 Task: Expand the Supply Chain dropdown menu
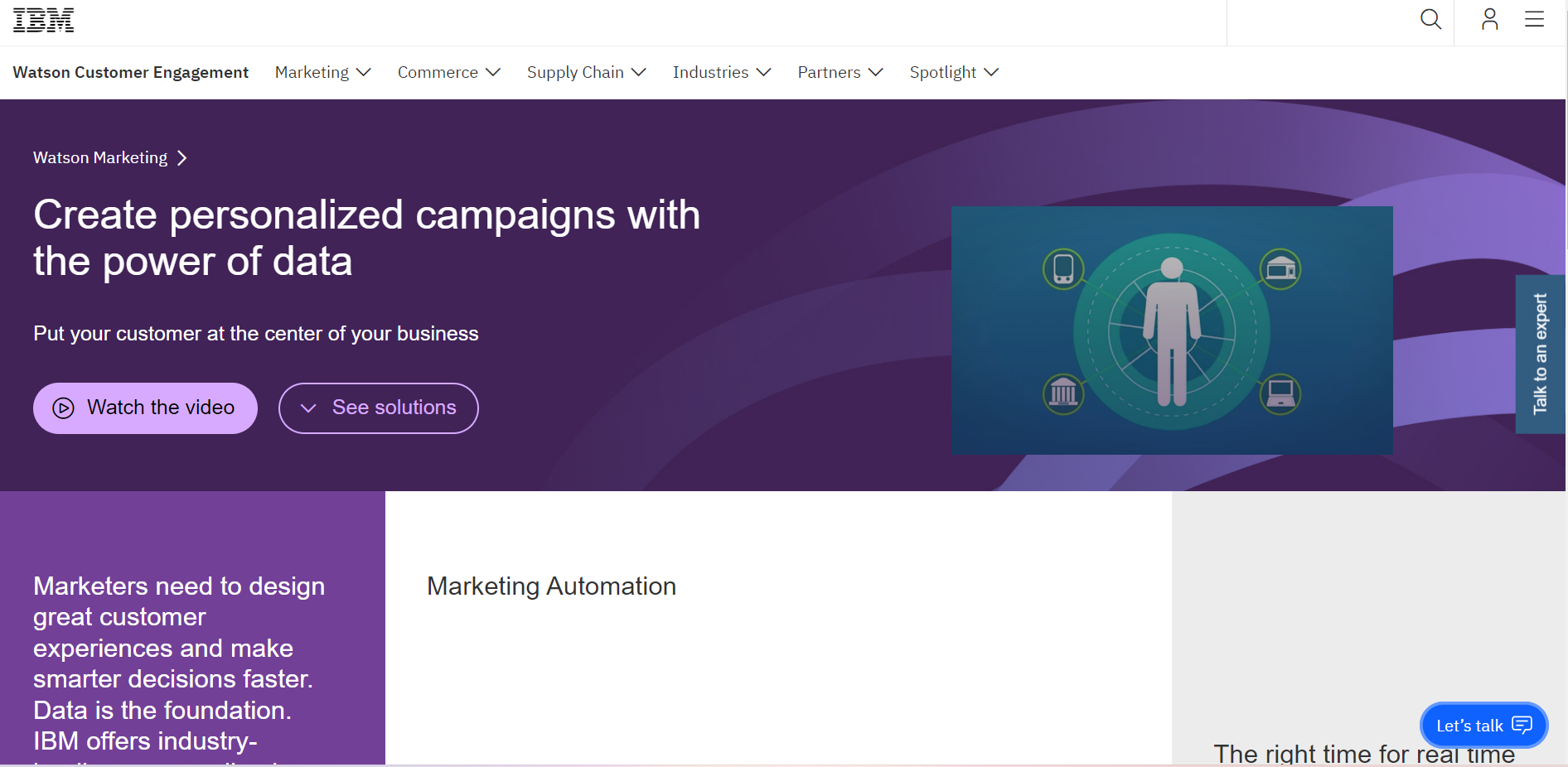586,72
